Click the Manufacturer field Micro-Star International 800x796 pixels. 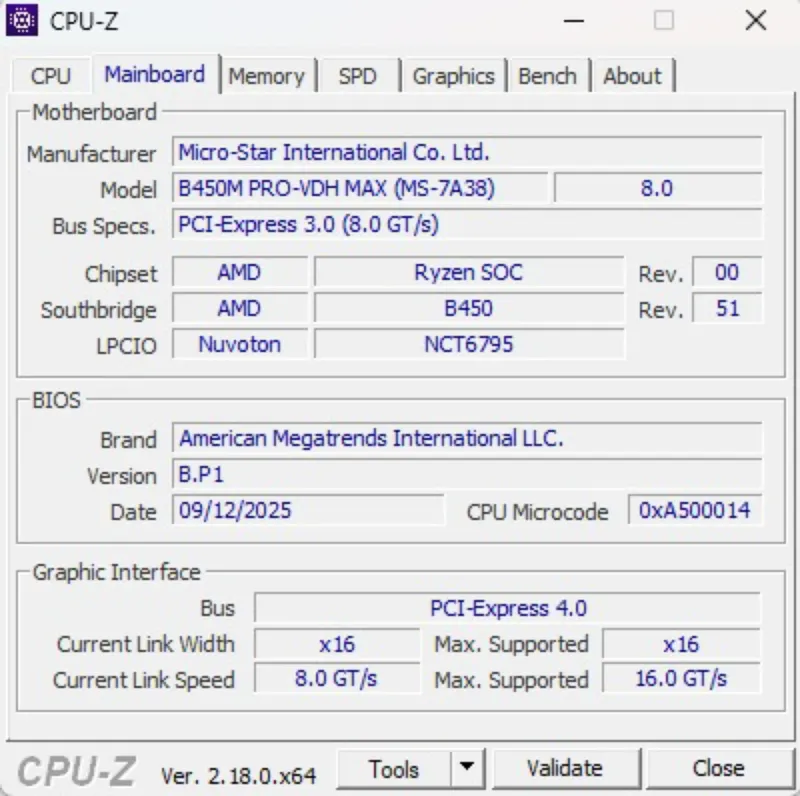(467, 152)
